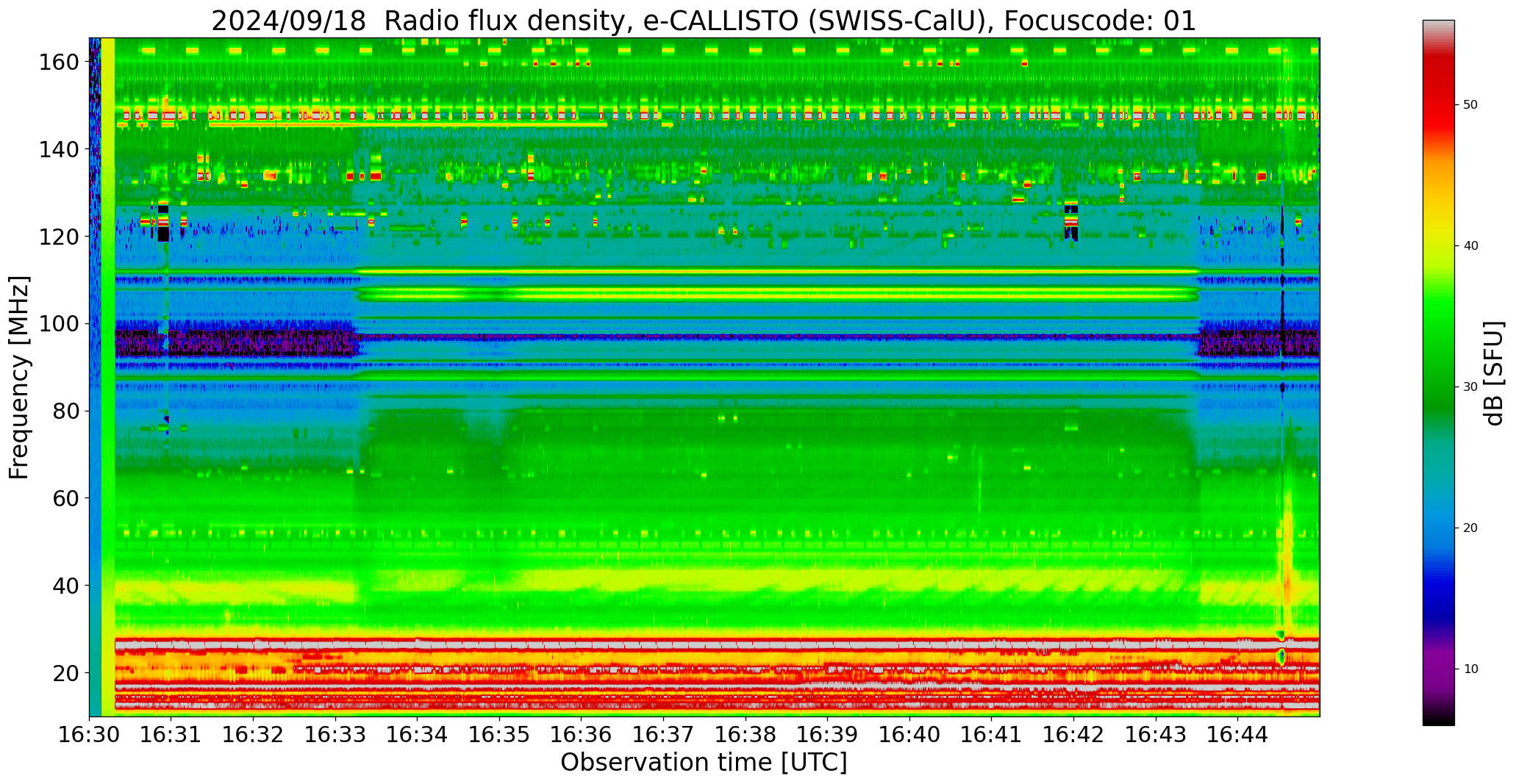Screen dimensions: 1516x784
Task: Click the 60 frequency tick label
Action: coord(65,498)
